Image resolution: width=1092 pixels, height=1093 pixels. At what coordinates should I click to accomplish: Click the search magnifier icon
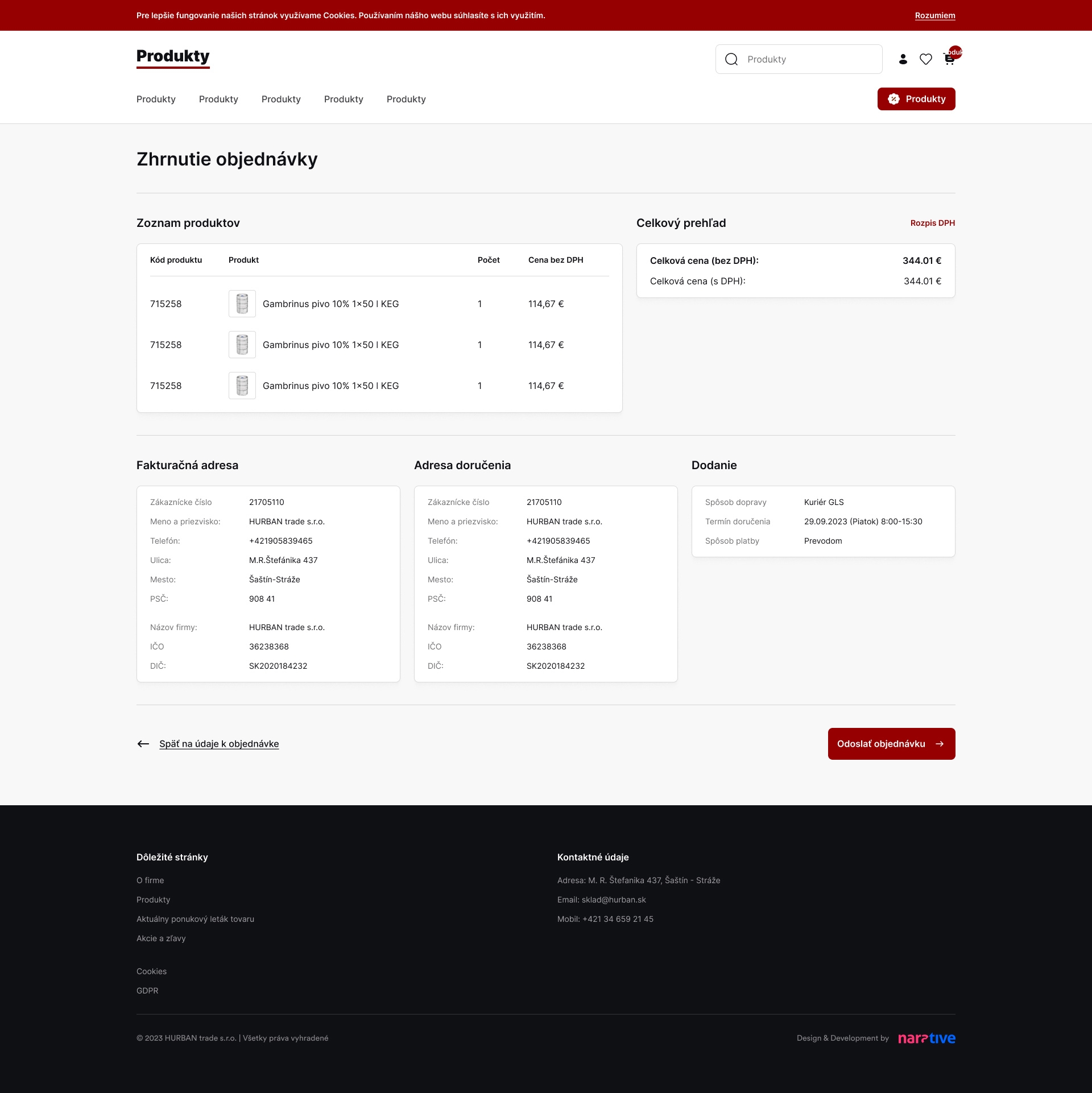(x=731, y=59)
